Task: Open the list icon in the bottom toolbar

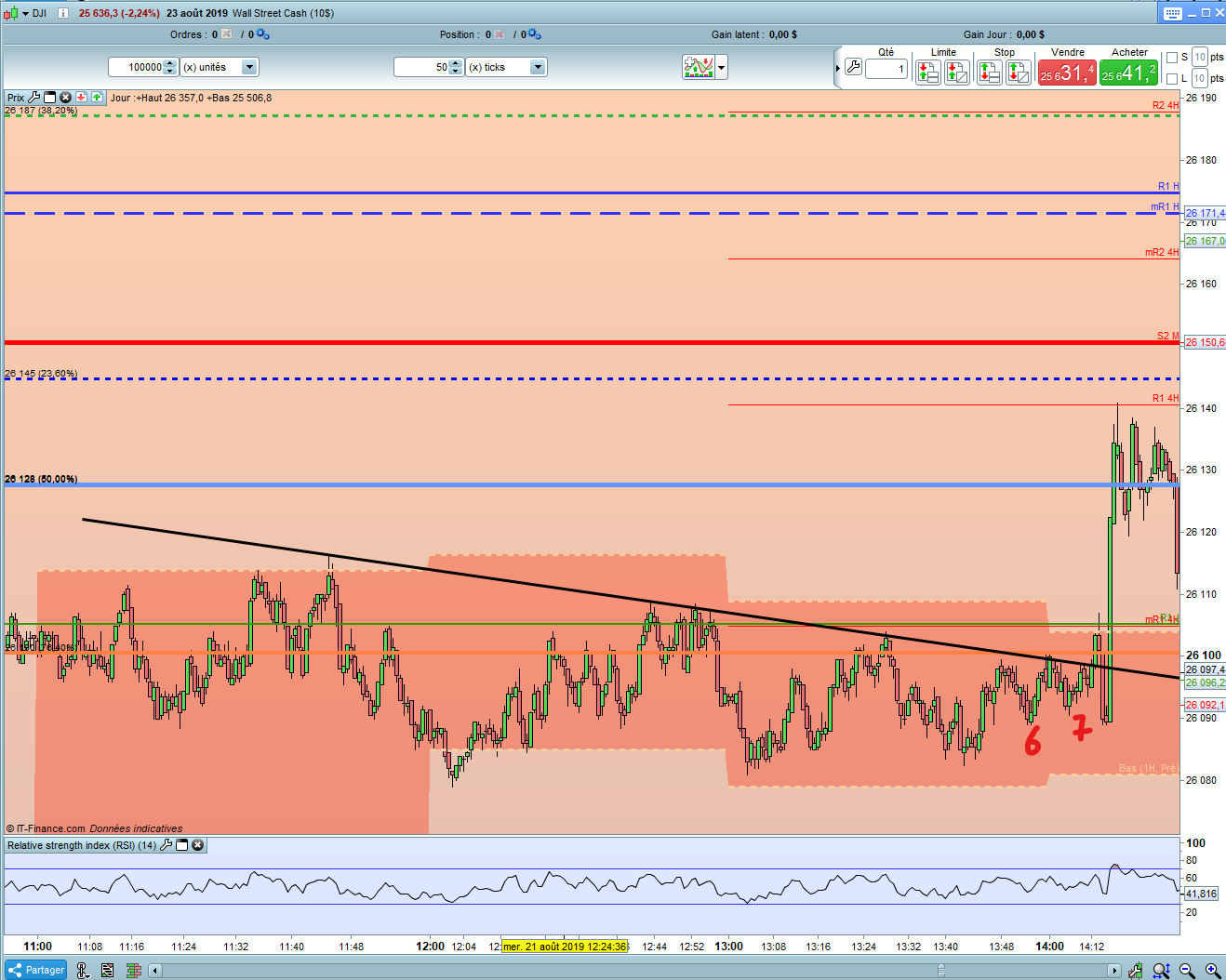Action: (108, 971)
